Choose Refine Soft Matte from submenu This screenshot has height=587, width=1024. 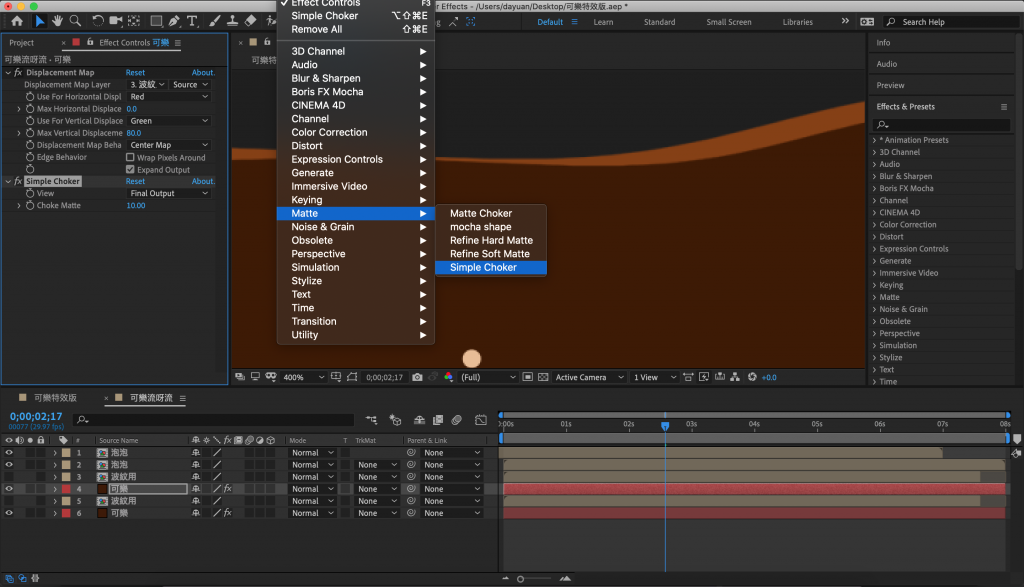[x=490, y=254]
